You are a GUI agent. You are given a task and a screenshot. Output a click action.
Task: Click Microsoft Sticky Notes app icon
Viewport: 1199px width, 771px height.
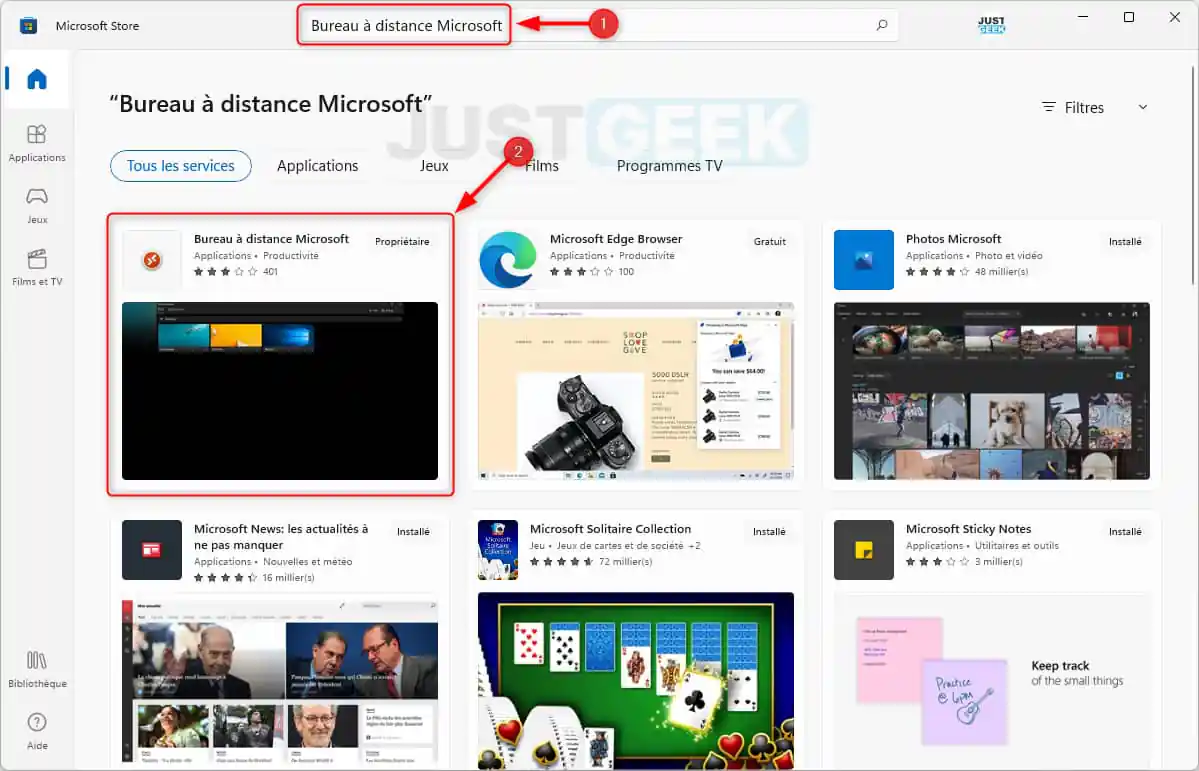pyautogui.click(x=864, y=550)
